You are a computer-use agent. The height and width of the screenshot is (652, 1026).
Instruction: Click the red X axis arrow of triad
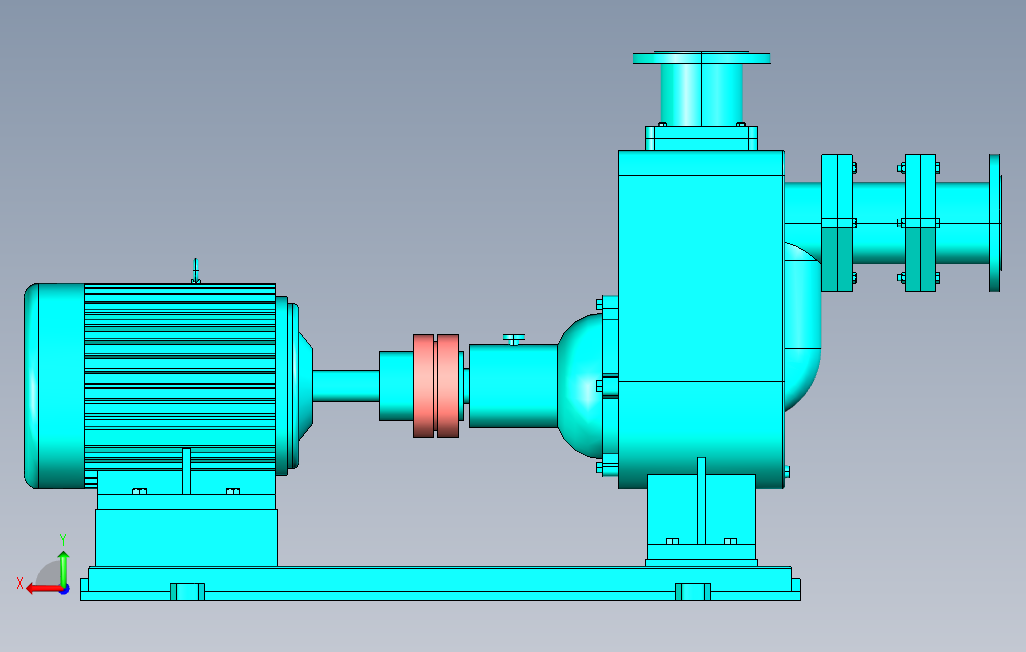click(43, 589)
